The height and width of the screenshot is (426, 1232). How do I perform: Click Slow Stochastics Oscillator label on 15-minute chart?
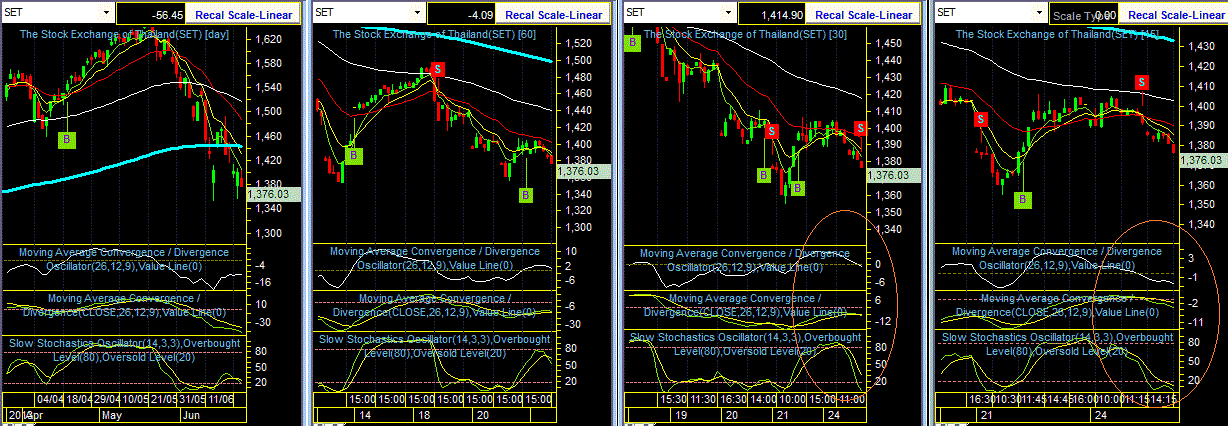pyautogui.click(x=1058, y=344)
